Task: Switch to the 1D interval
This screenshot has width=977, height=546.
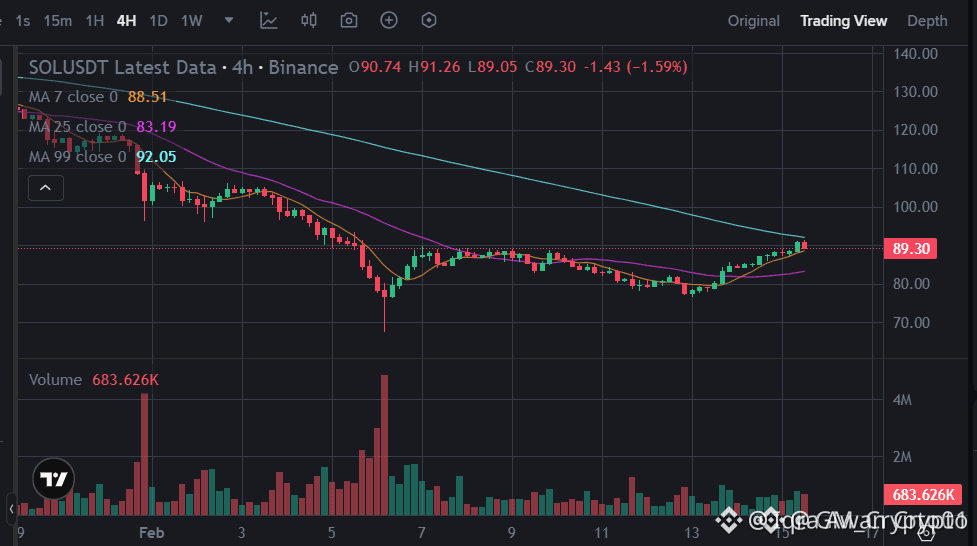Action: click(x=158, y=21)
